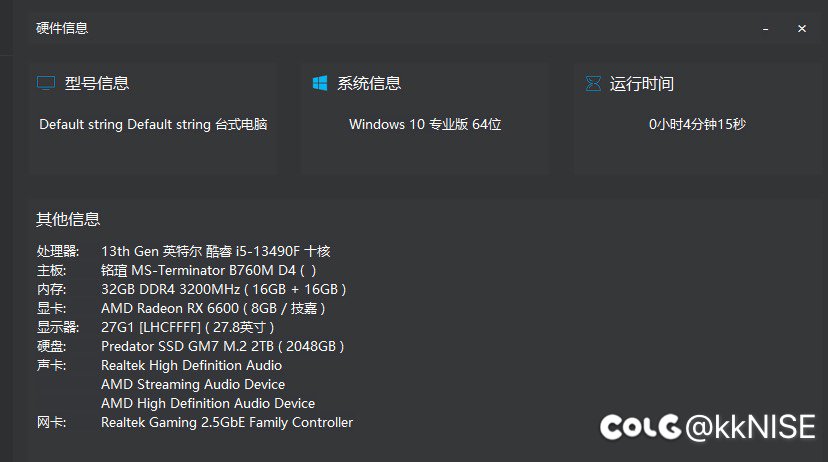Select the 运行时间 heading

642,84
